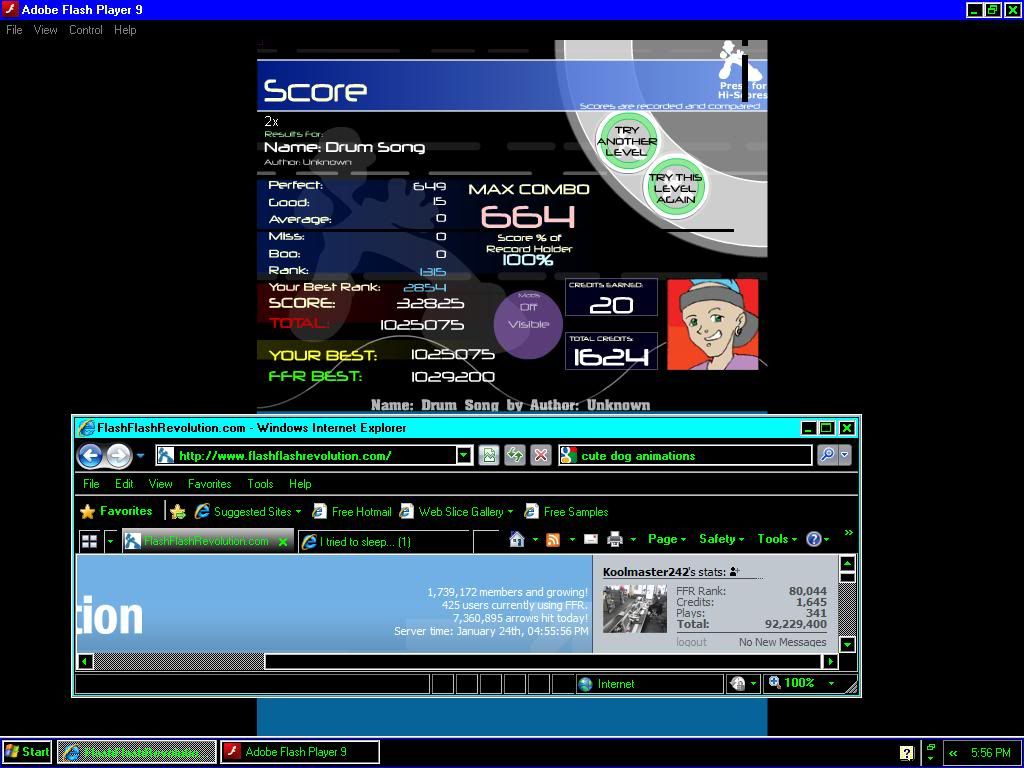Open the Control menu in Flash Player
Viewport: 1024px width, 768px height.
[x=85, y=30]
